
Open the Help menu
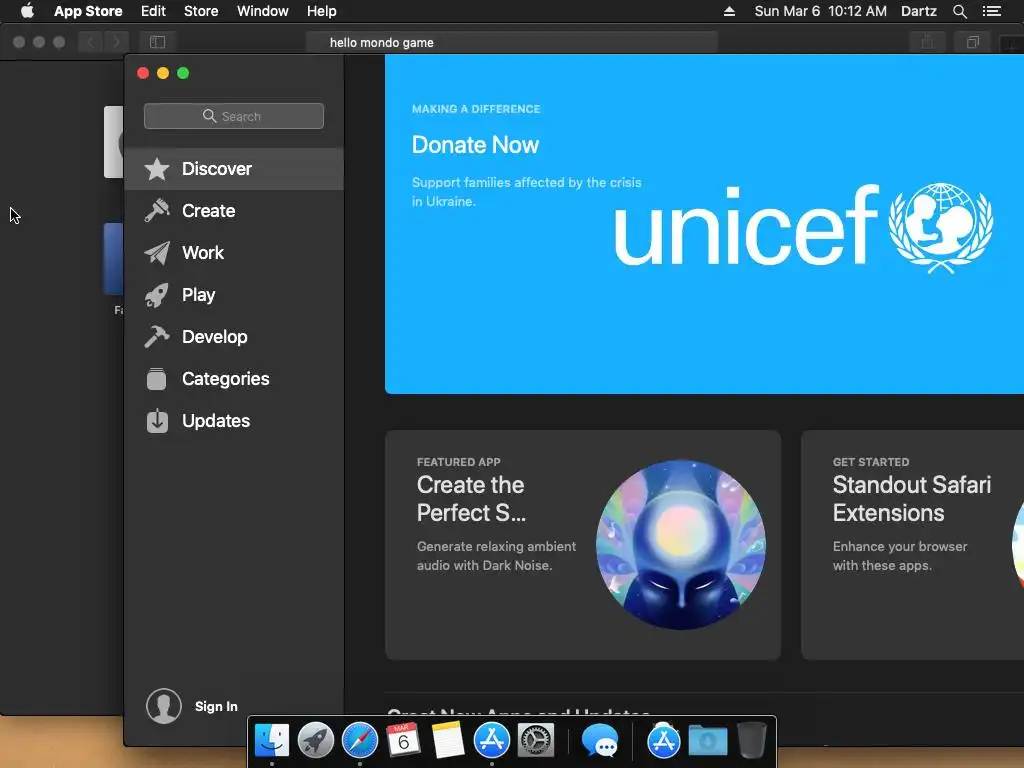(322, 11)
